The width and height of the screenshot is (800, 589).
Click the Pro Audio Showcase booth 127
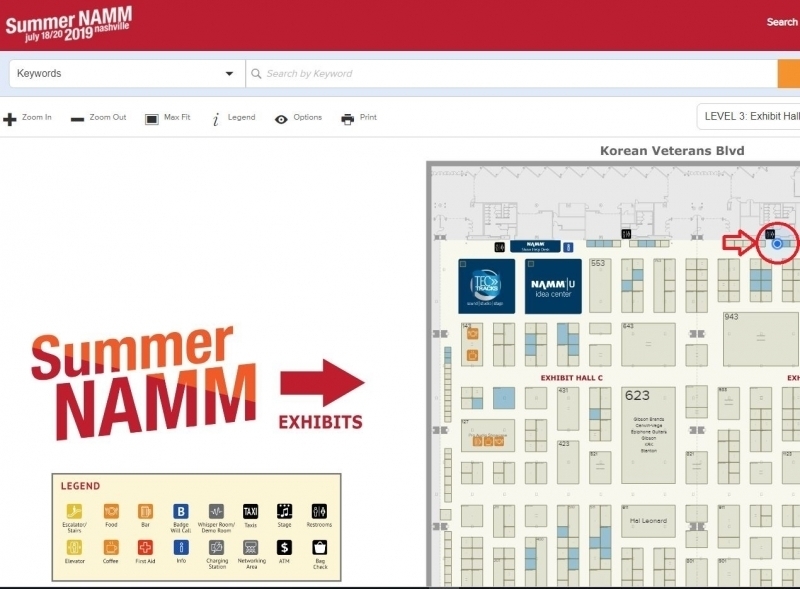coord(488,436)
